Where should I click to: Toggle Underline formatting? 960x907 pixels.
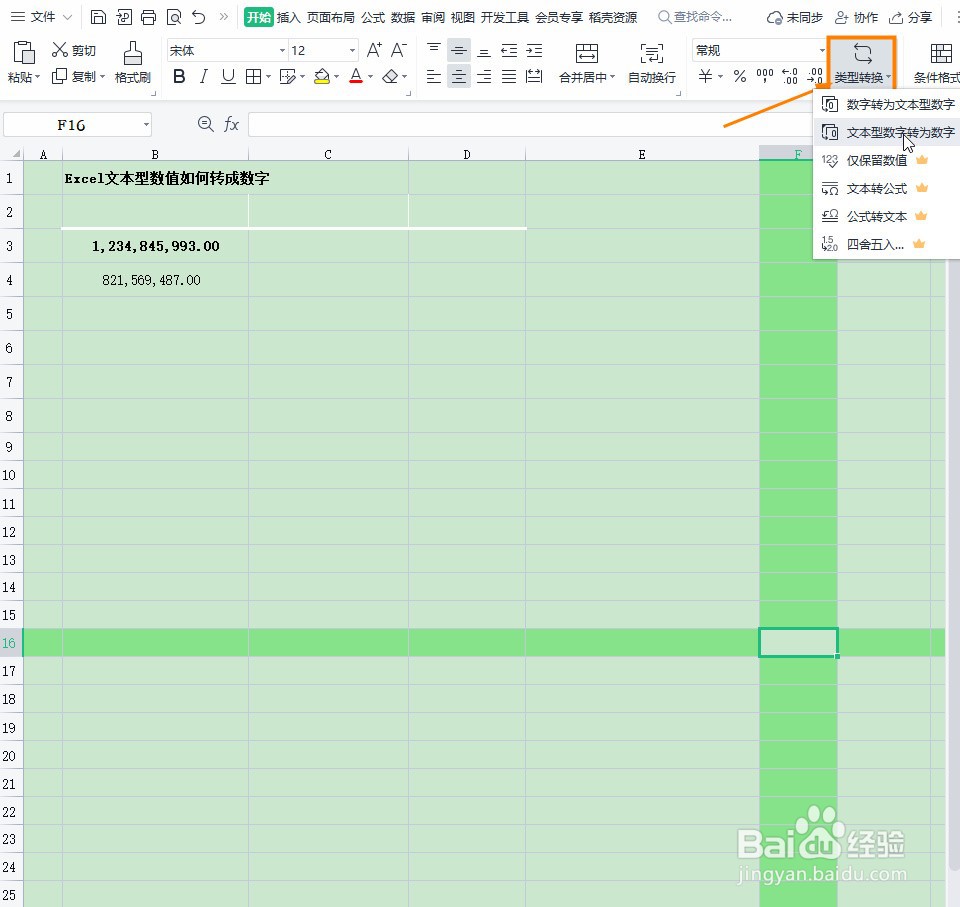[228, 77]
